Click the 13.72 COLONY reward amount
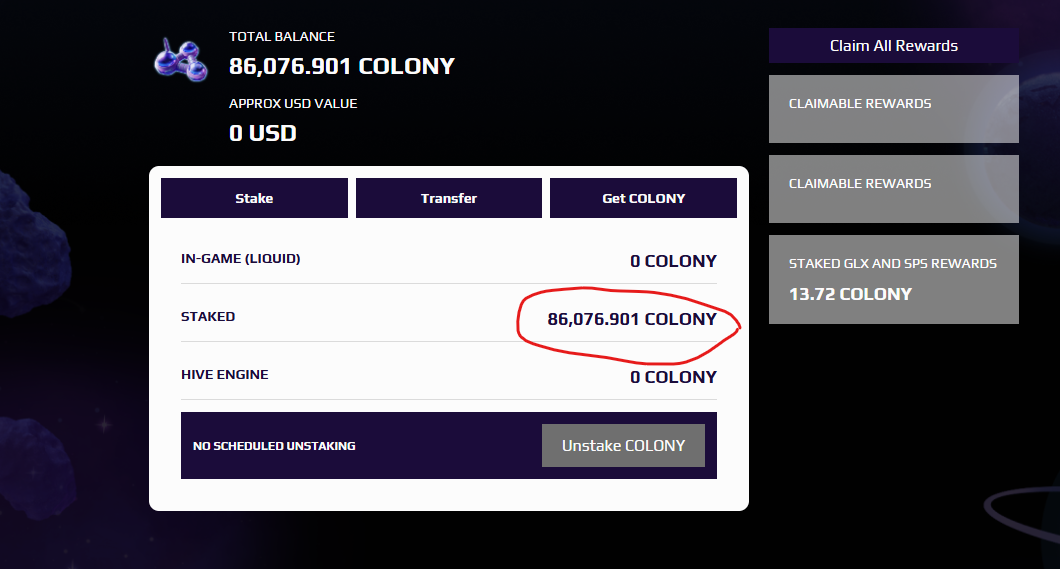Screen dimensions: 1060x569 coord(850,294)
